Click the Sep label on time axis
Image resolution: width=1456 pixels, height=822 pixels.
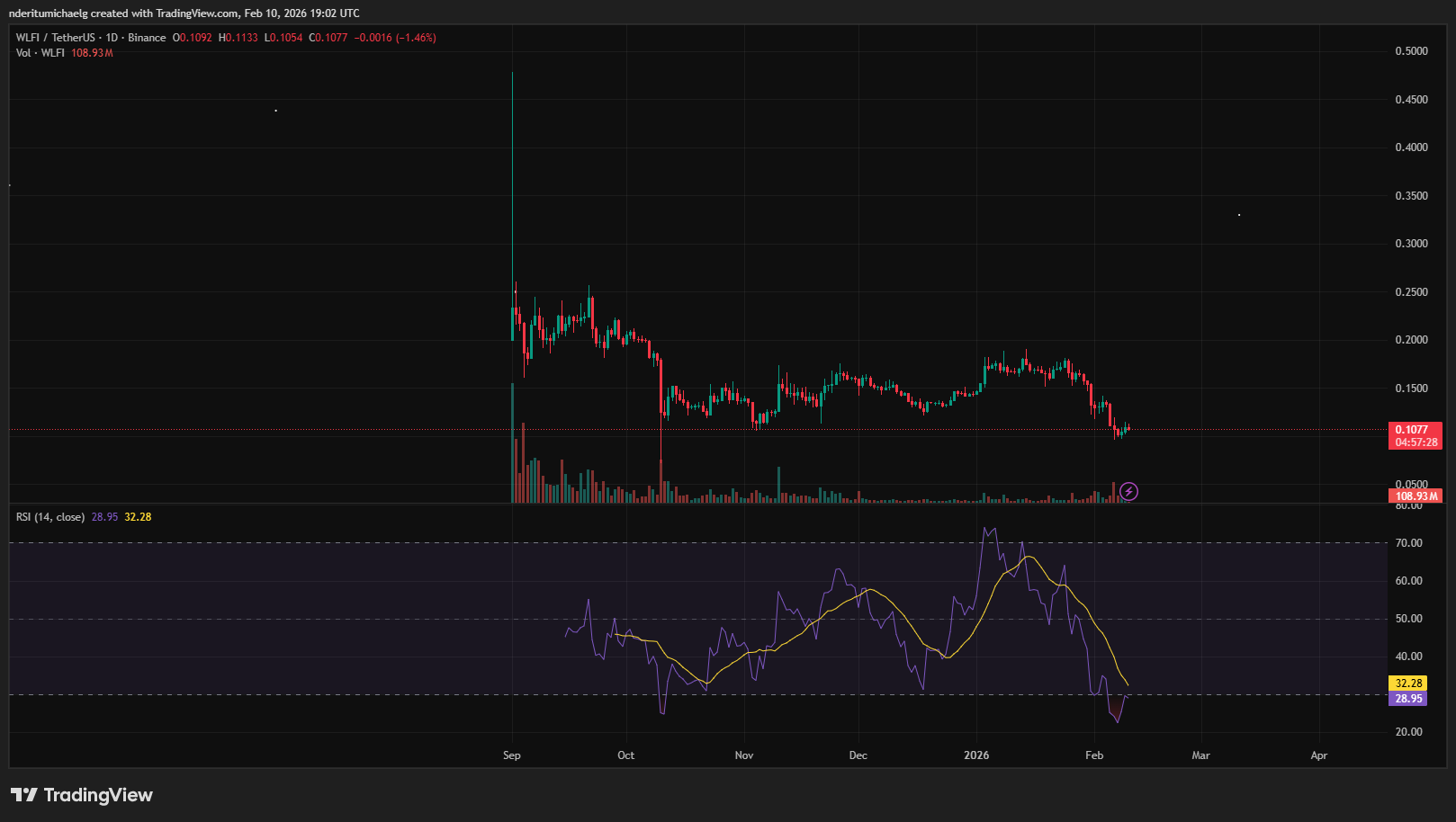click(x=512, y=755)
